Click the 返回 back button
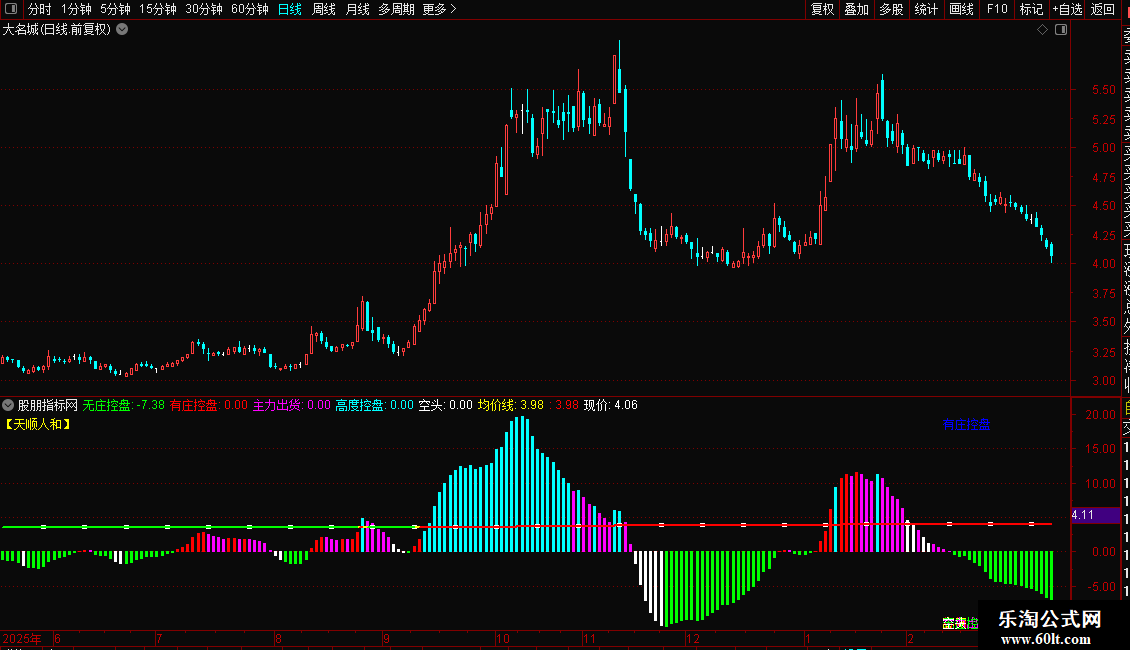 tap(1103, 9)
